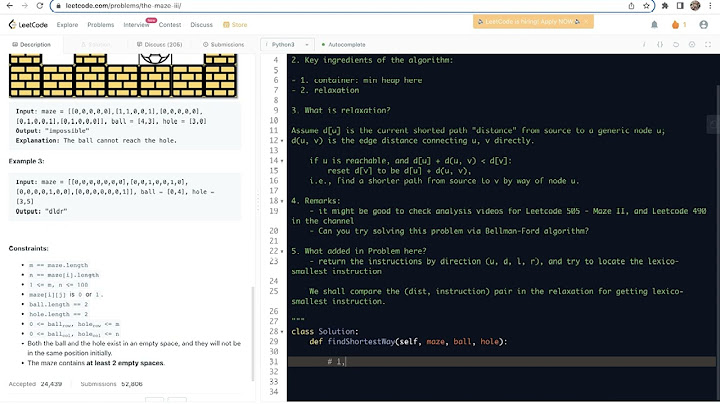This screenshot has width=720, height=404.
Task: Click LeetCode is hiring banner
Action: tap(529, 22)
